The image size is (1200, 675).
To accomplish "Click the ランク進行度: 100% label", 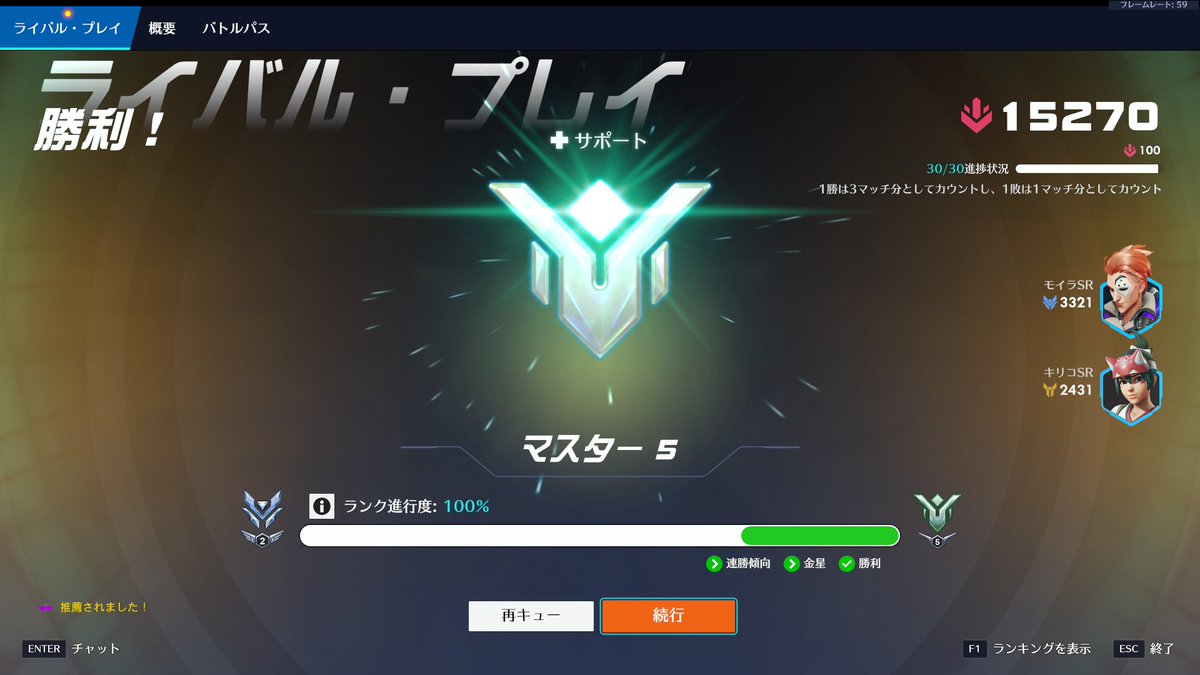I will click(416, 506).
